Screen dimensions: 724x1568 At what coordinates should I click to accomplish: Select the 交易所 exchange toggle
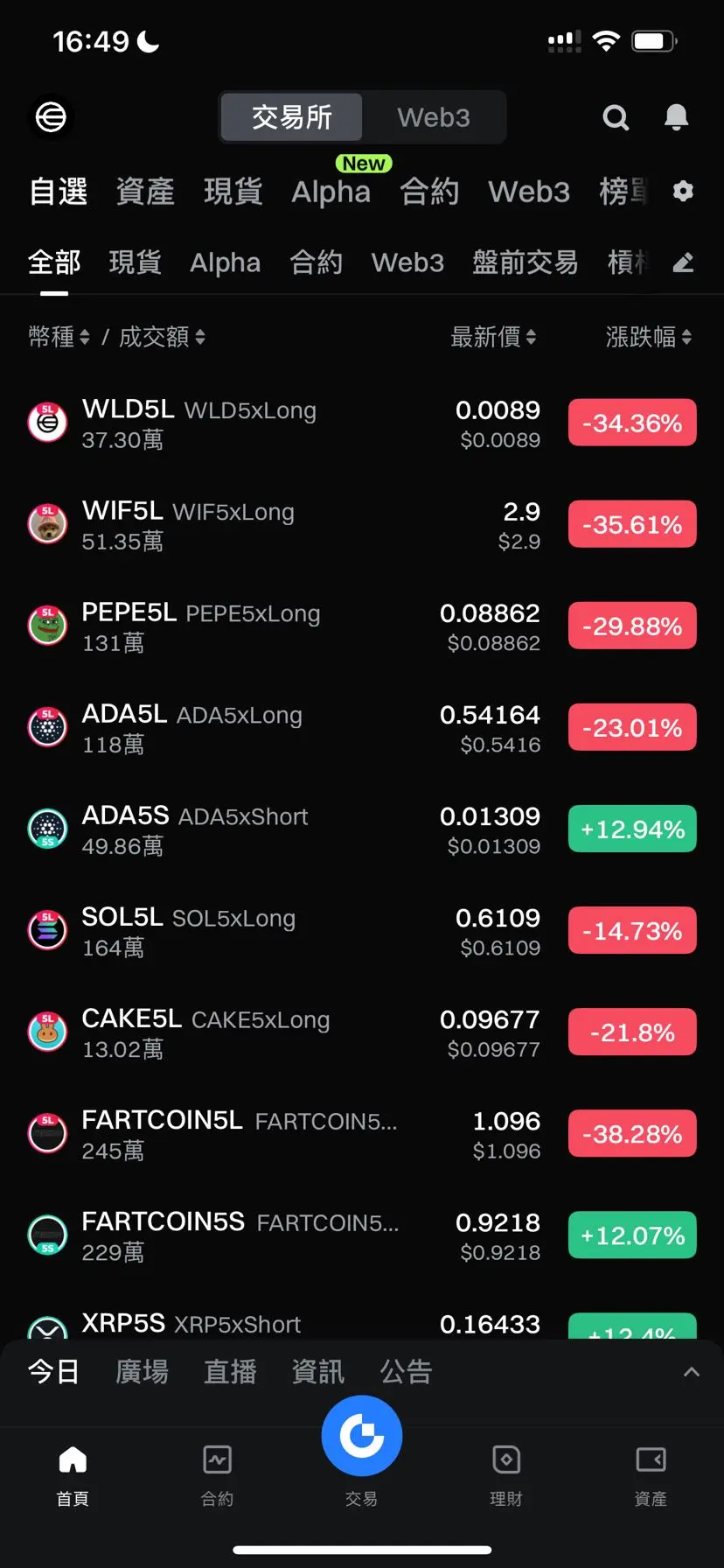point(291,117)
